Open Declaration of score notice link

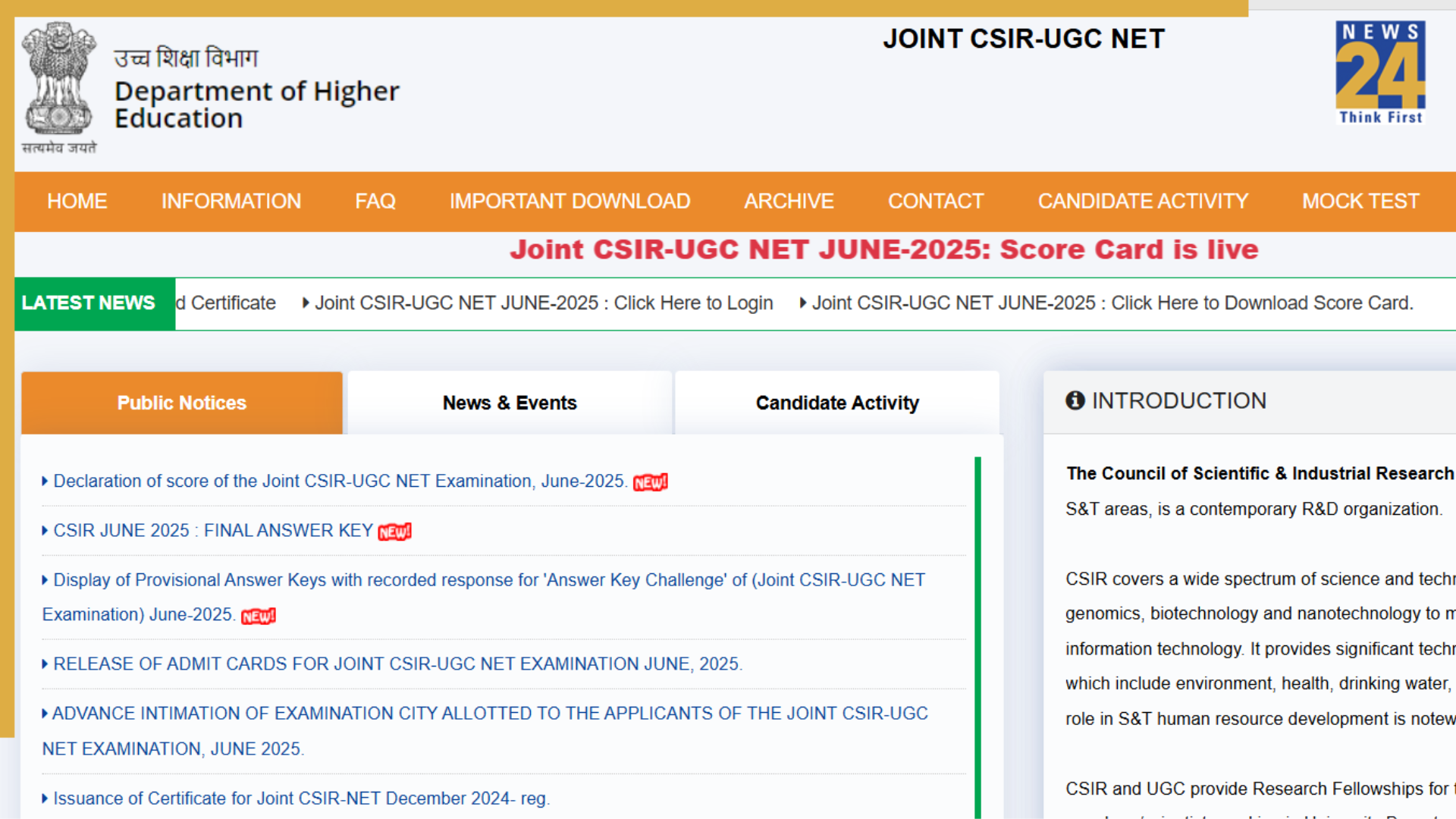339,481
